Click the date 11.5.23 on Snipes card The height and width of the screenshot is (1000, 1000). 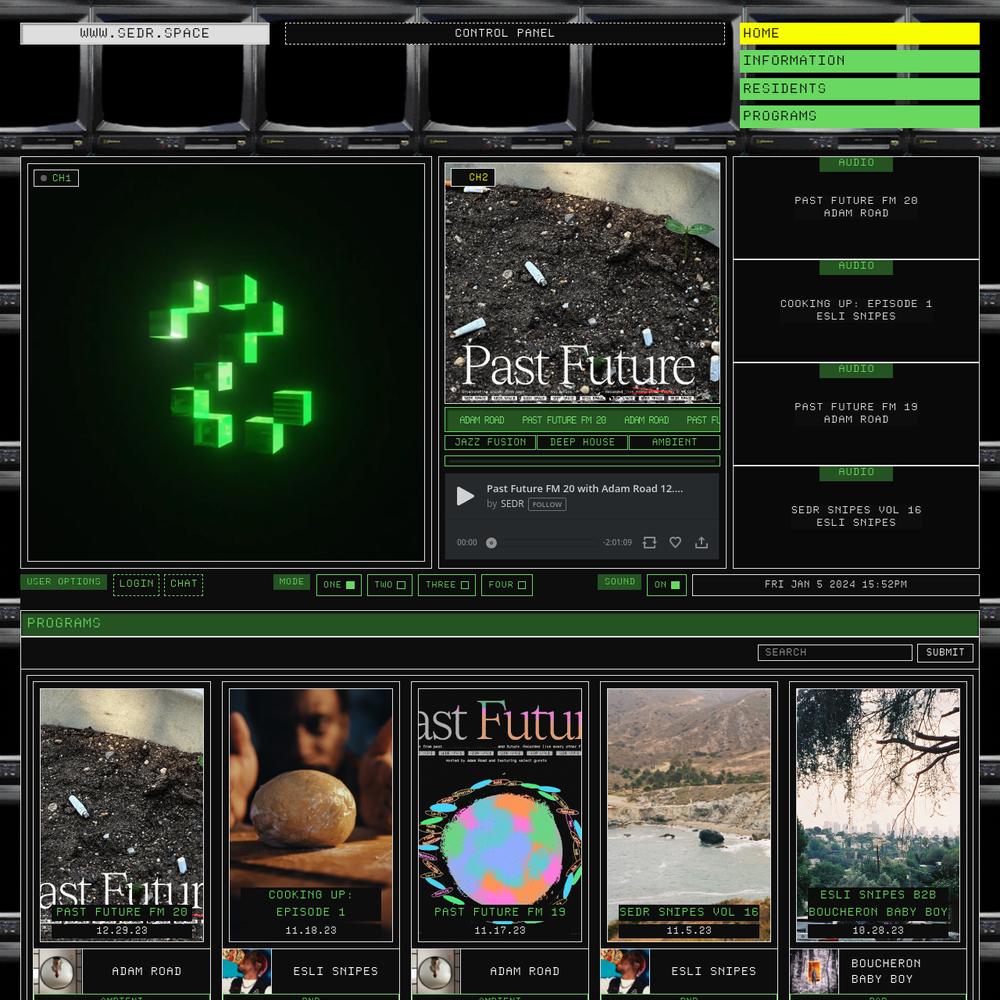pyautogui.click(x=689, y=930)
